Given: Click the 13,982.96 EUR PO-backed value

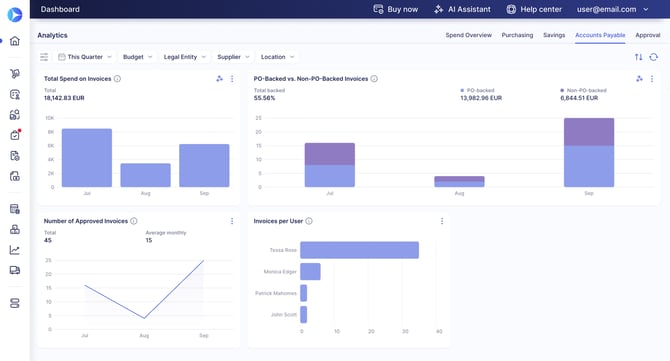Looking at the screenshot, I should [x=481, y=98].
